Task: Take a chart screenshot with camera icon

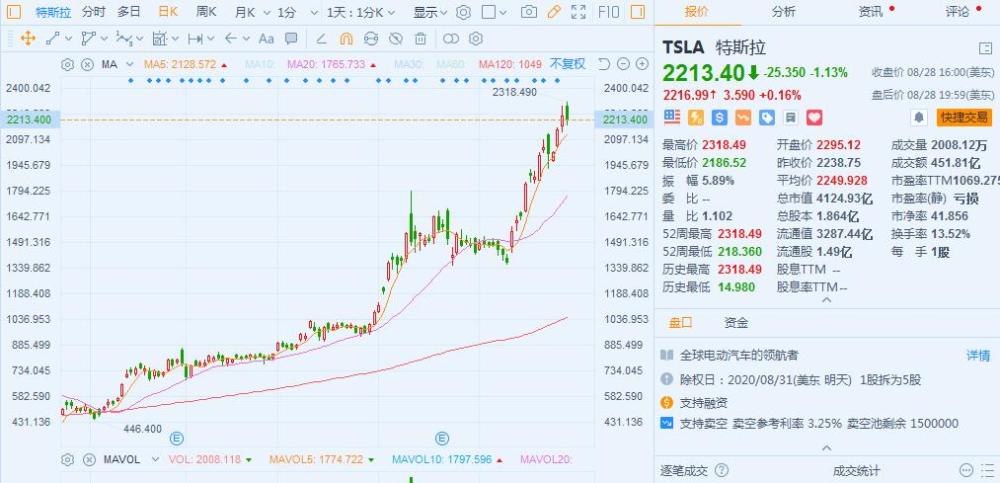Action: (x=529, y=11)
